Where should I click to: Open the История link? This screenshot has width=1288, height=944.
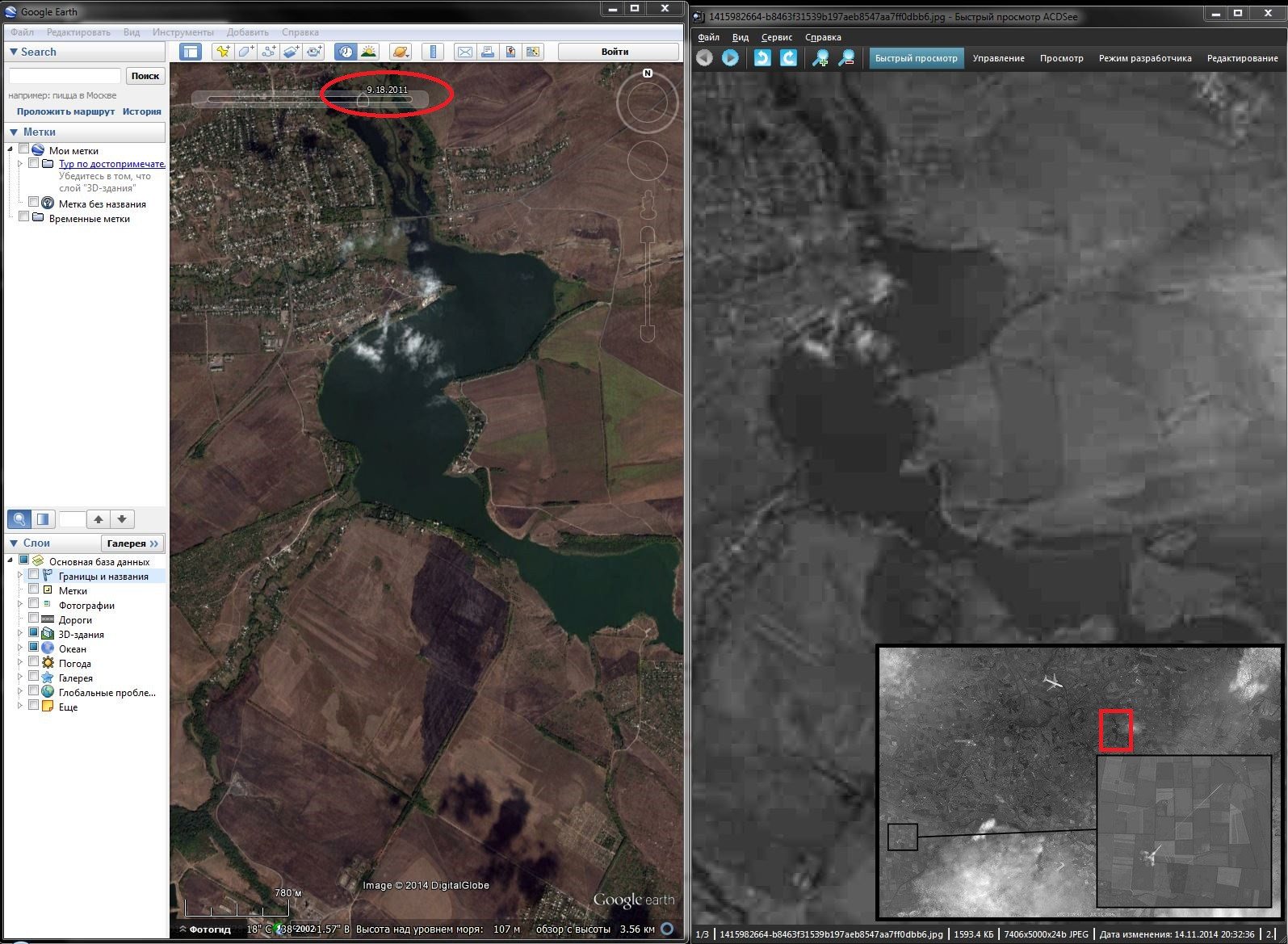click(142, 111)
